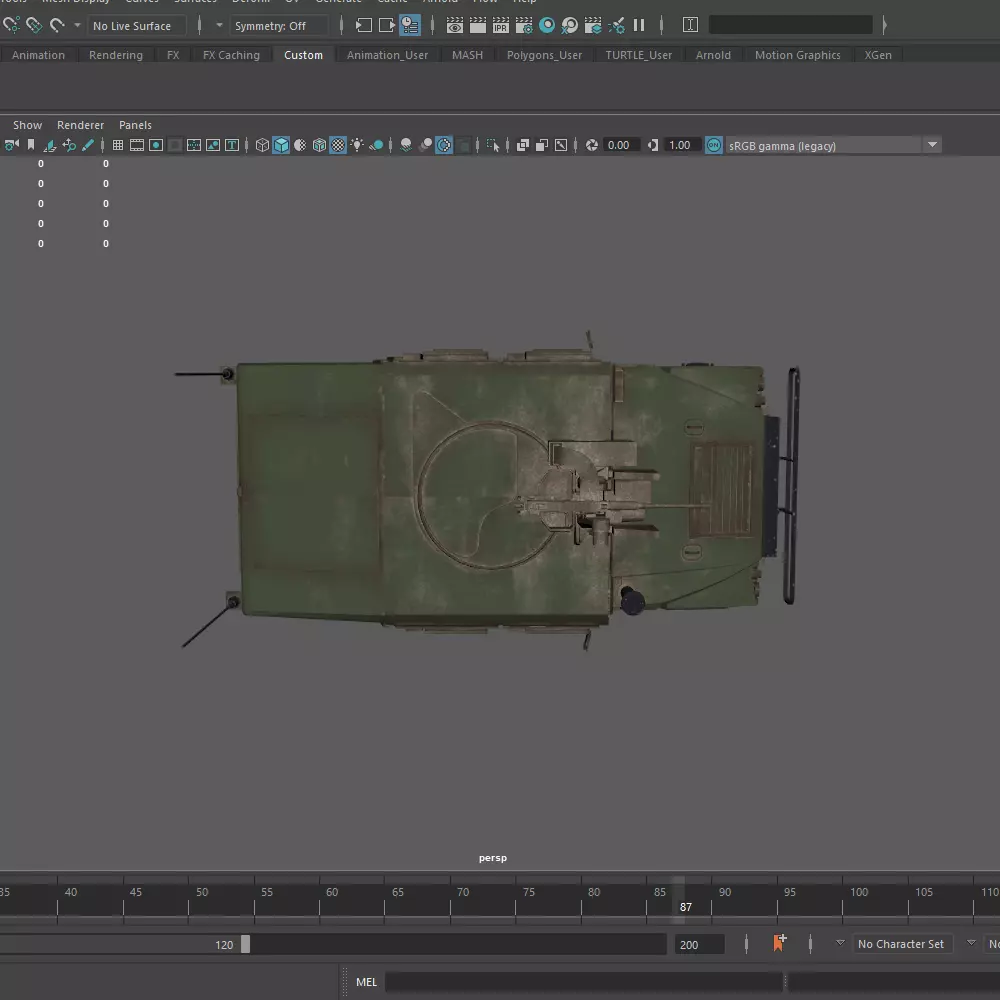Expand the arrow next to snap magnets
The height and width of the screenshot is (1000, 1000).
pyautogui.click(x=77, y=26)
